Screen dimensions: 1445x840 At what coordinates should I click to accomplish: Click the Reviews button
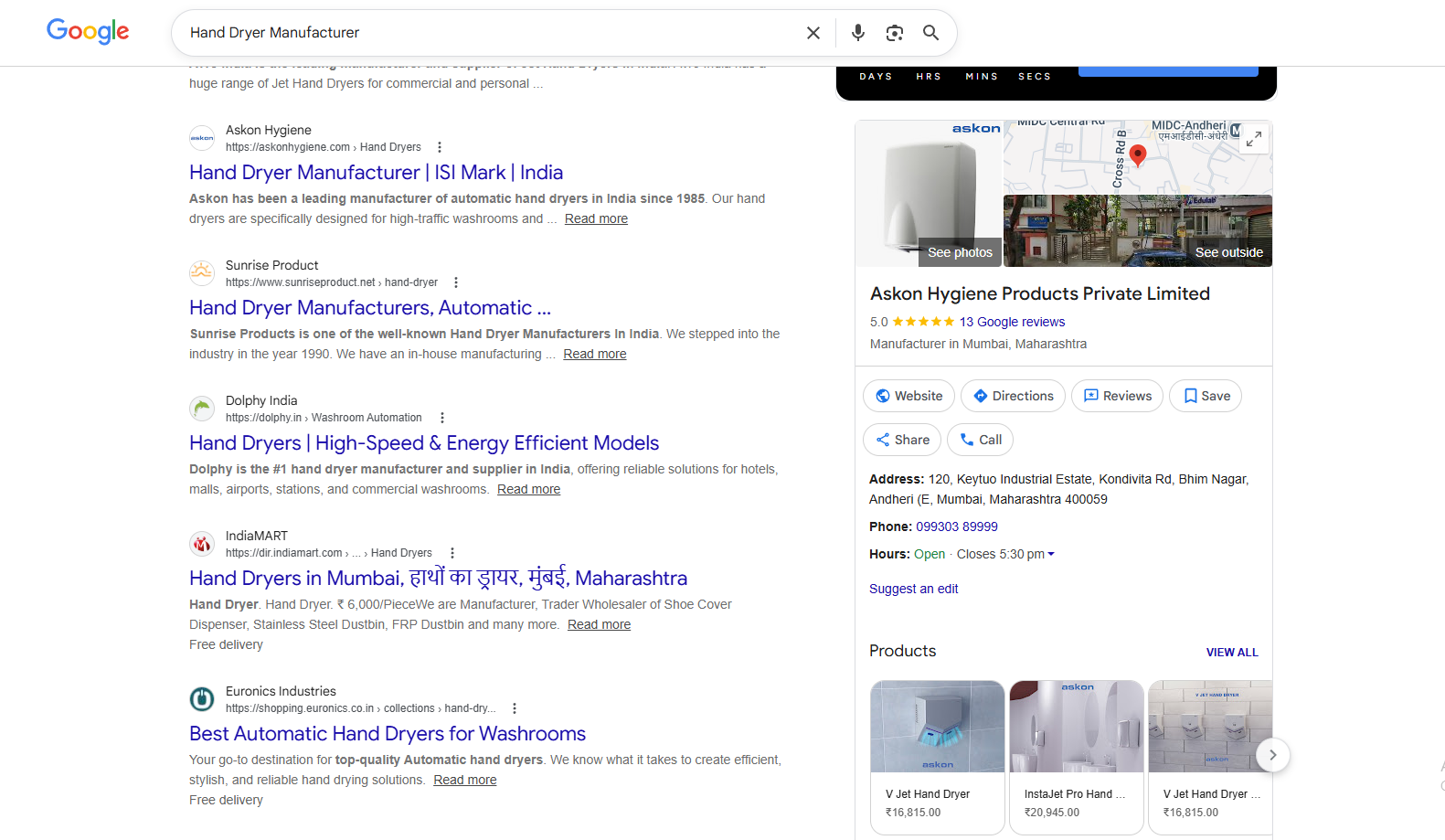1117,396
